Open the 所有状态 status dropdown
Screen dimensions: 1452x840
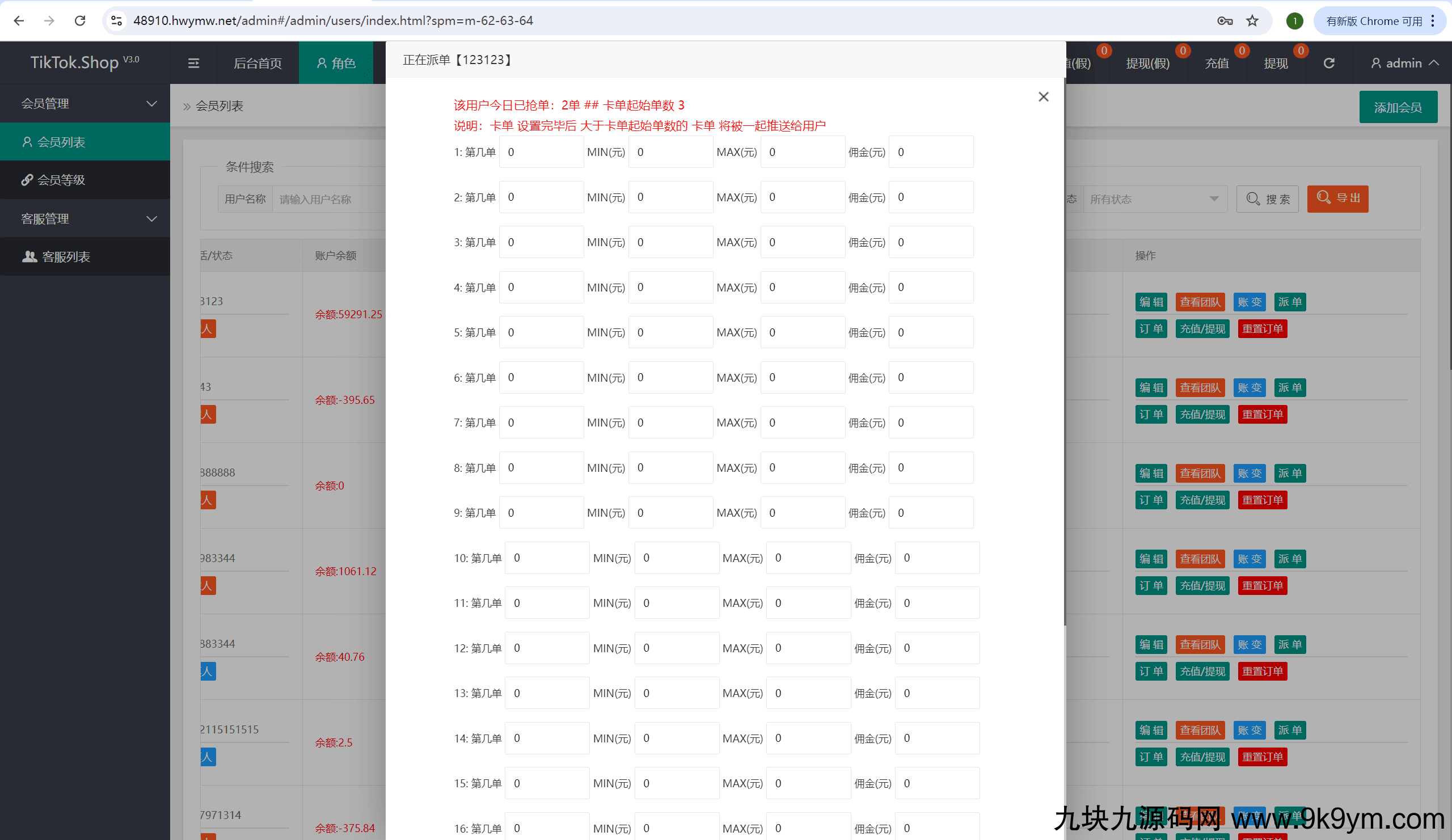coord(1155,199)
